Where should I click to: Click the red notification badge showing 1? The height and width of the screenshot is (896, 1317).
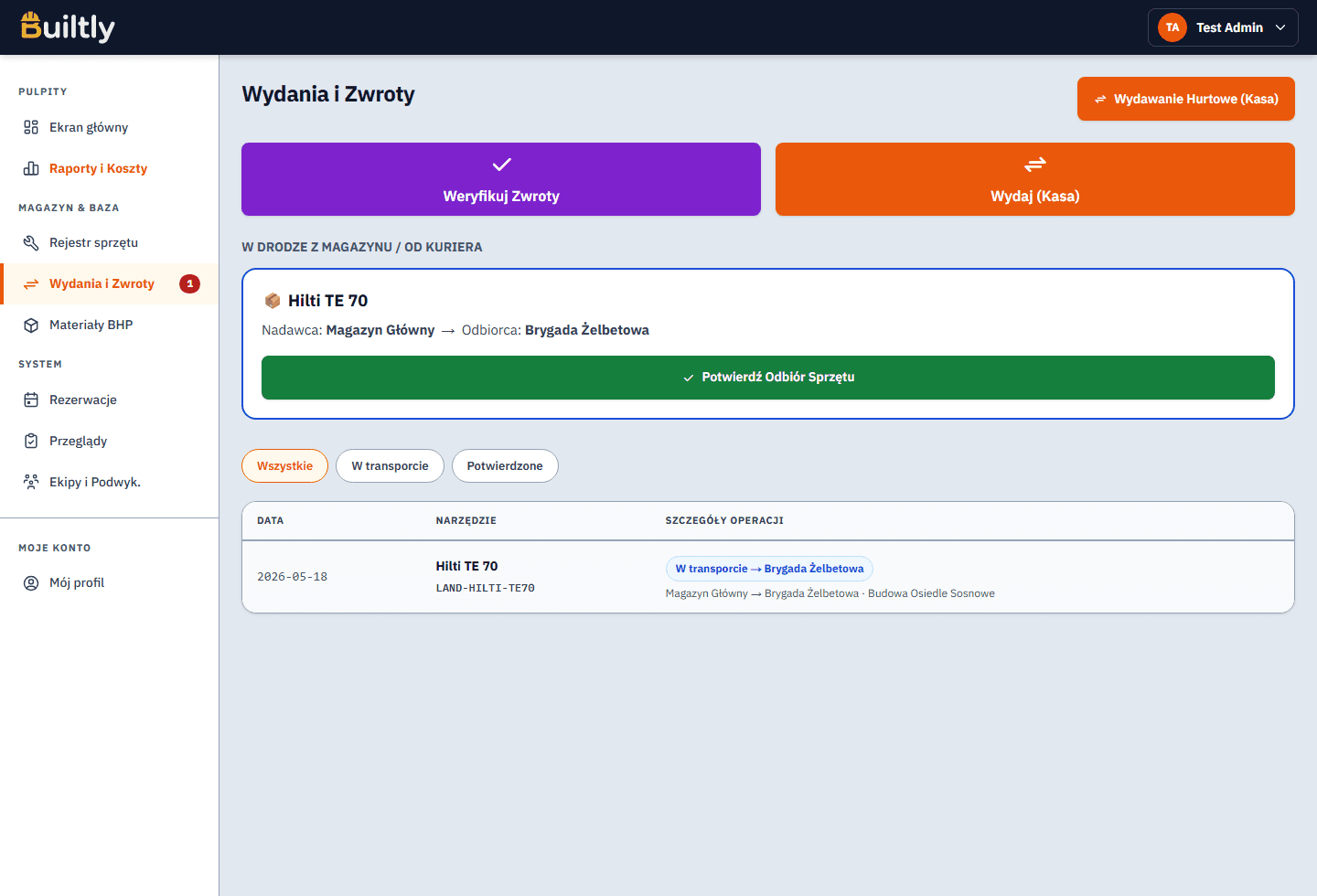189,283
